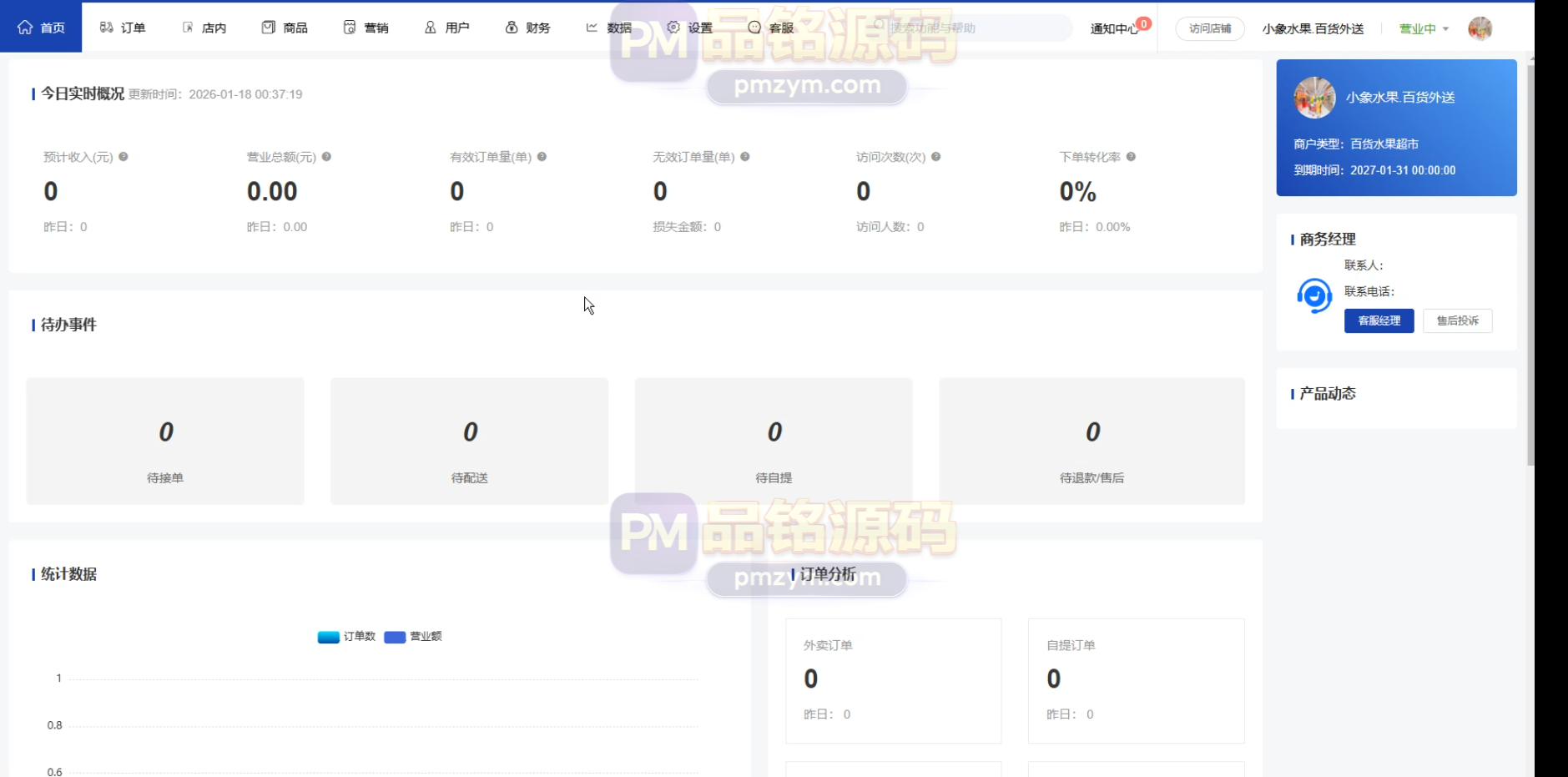The image size is (1568, 777).
Task: Open the 待接单 pending card
Action: [165, 441]
